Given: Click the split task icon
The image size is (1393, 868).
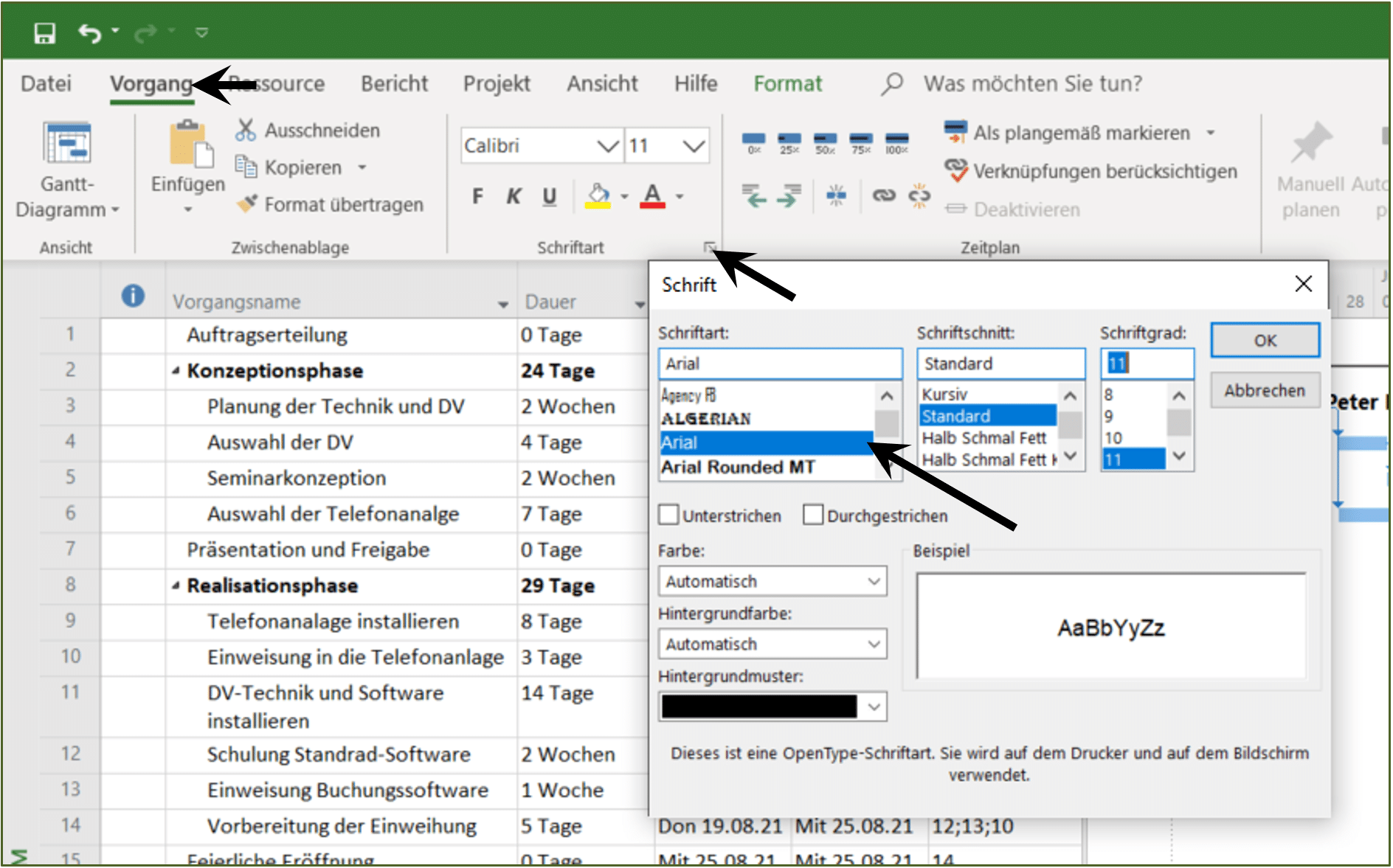Looking at the screenshot, I should tap(836, 195).
